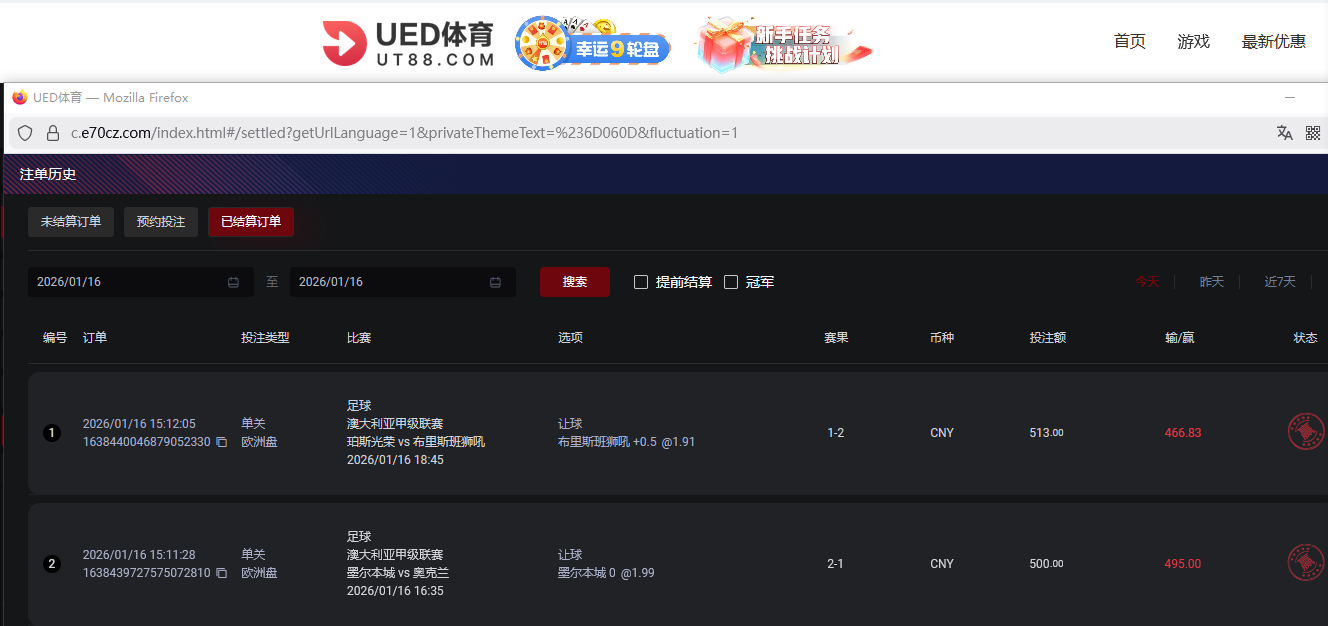This screenshot has height=626, width=1328.
Task: Copy order number 1638439727575072810
Action: click(x=222, y=573)
